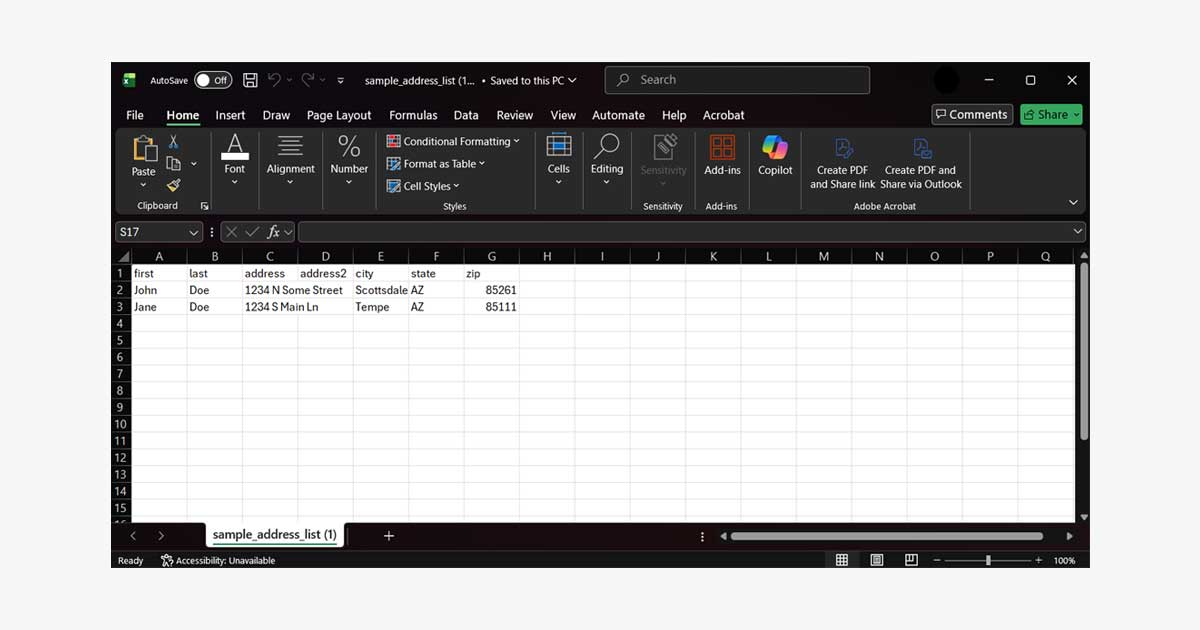Adjust the zoom slider in status bar
The image size is (1200, 630).
(988, 561)
